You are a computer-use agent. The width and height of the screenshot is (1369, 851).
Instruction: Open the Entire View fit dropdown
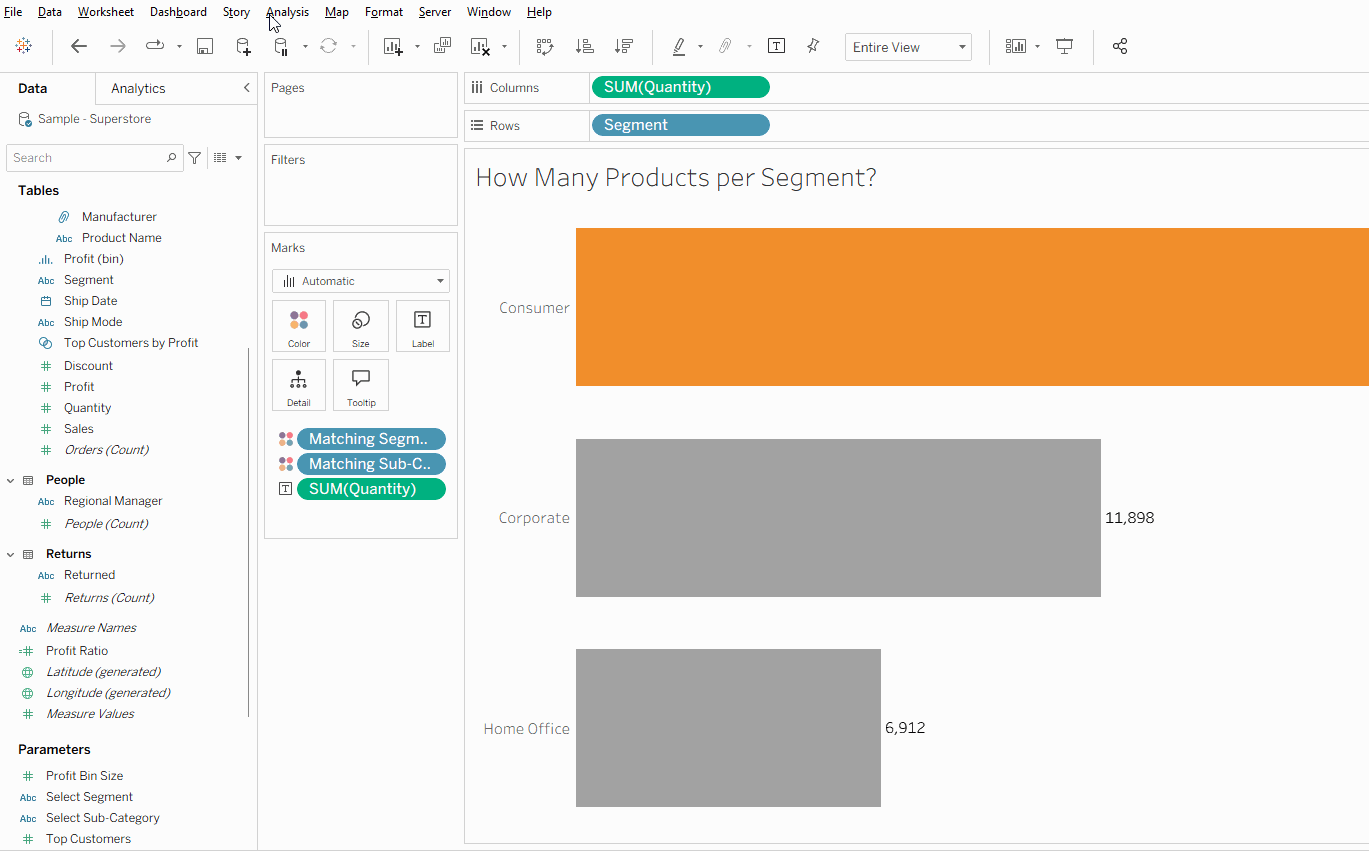tap(908, 47)
